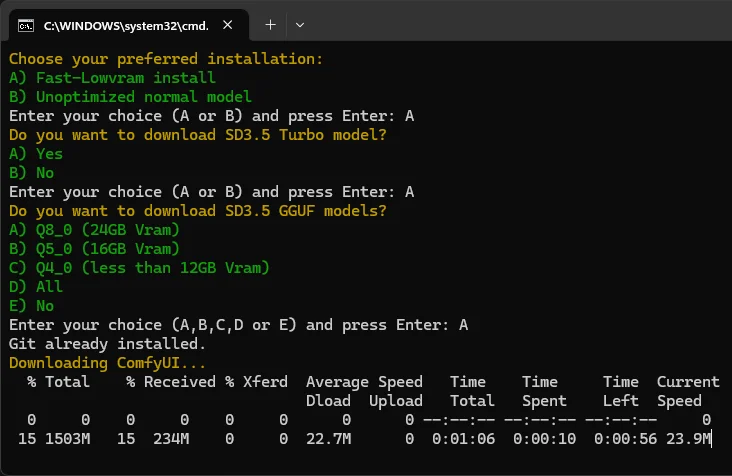732x476 pixels.
Task: Open a new terminal tab with plus
Action: click(270, 25)
